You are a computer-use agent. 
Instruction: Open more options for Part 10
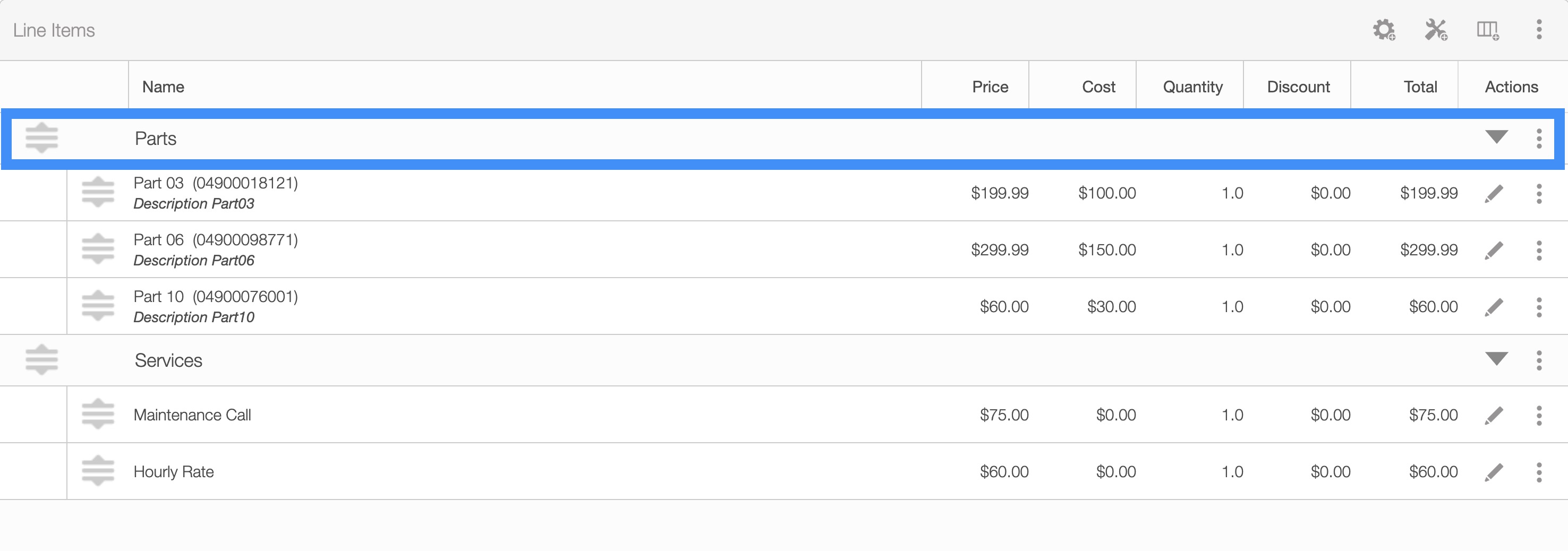coord(1539,307)
